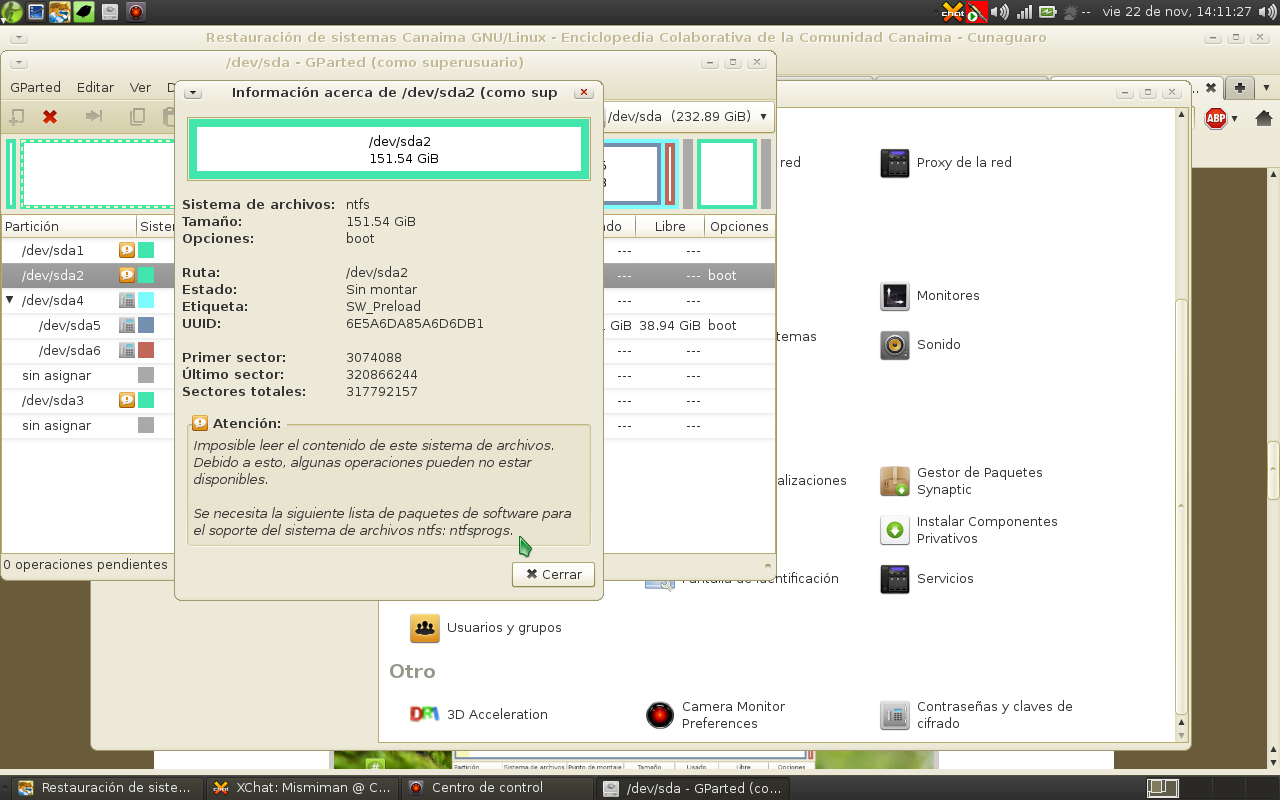
Task: Open the network signal indicator
Action: click(1024, 12)
